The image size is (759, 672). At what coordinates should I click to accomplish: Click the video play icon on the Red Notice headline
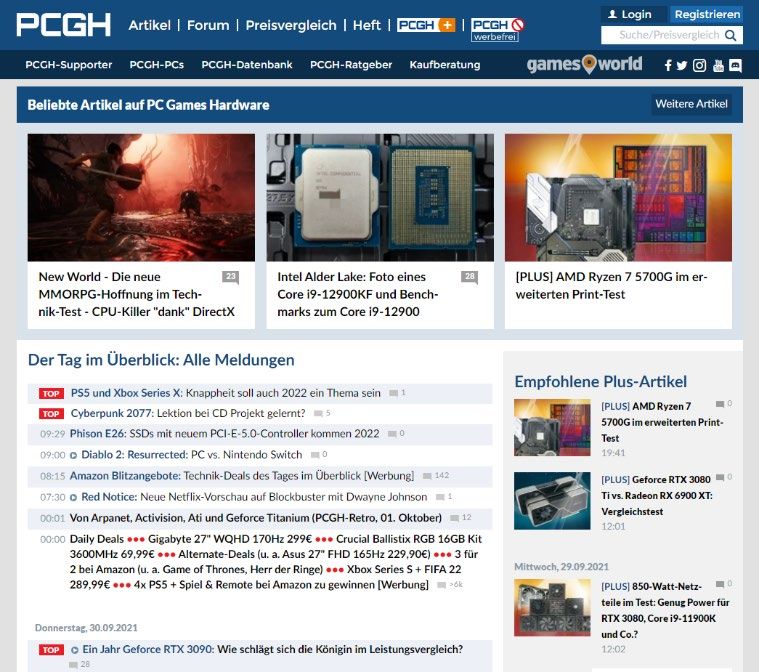coord(74,497)
